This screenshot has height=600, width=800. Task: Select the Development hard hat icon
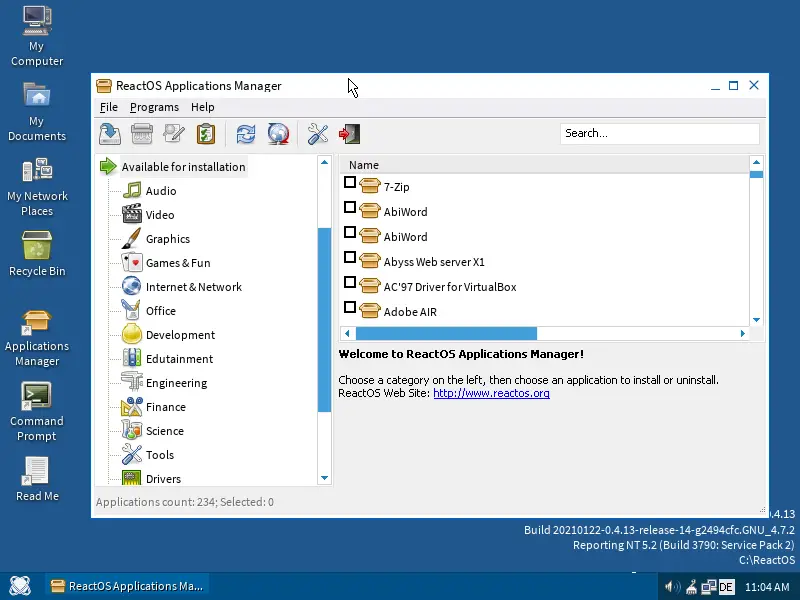click(x=132, y=334)
